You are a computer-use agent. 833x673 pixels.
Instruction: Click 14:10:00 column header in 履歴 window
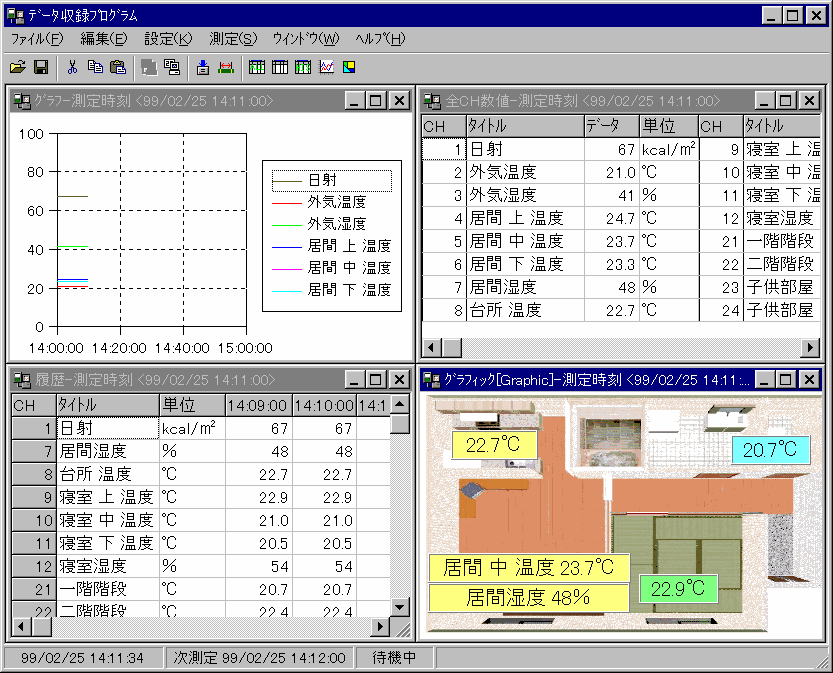point(324,405)
